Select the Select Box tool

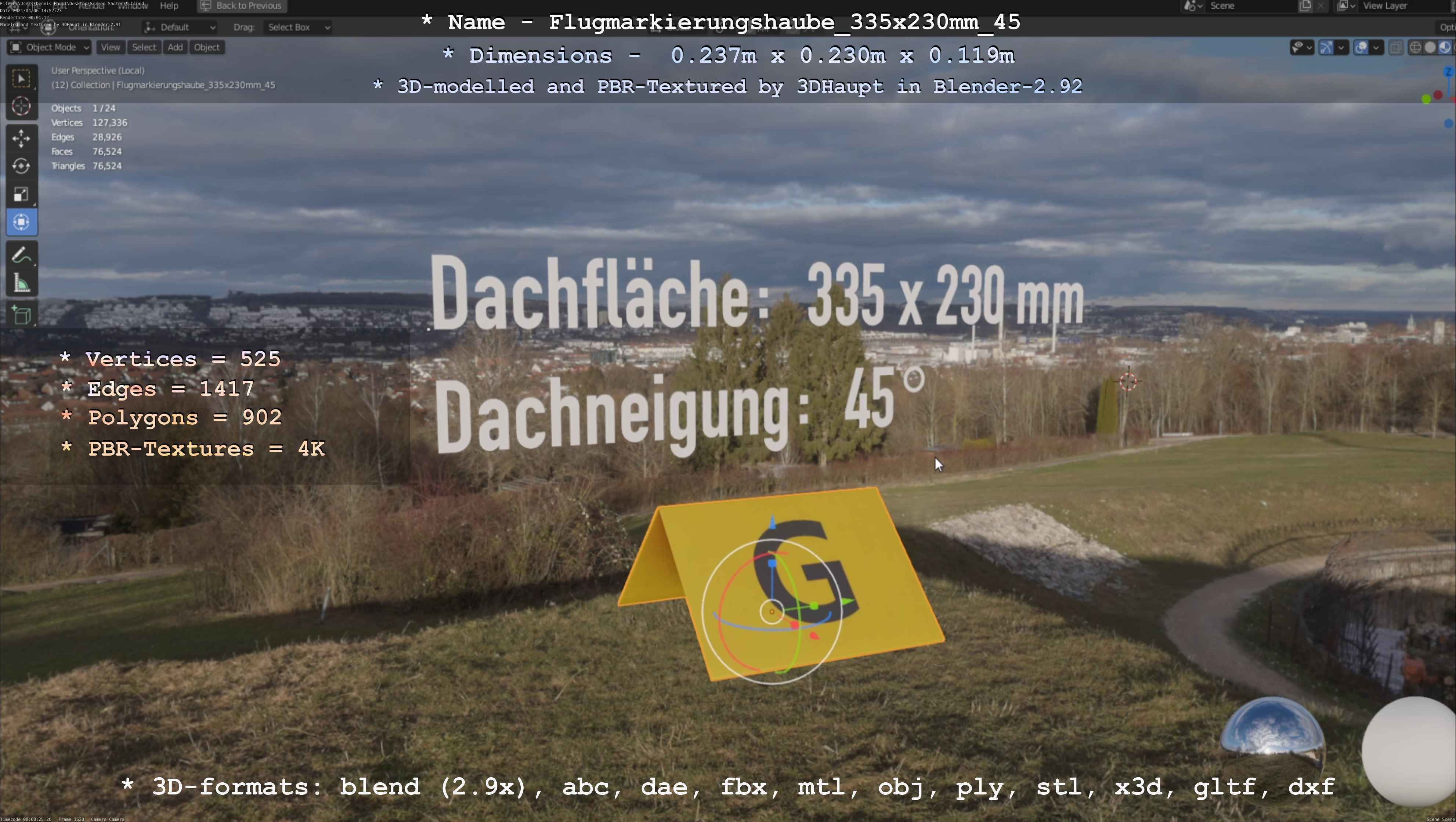21,78
